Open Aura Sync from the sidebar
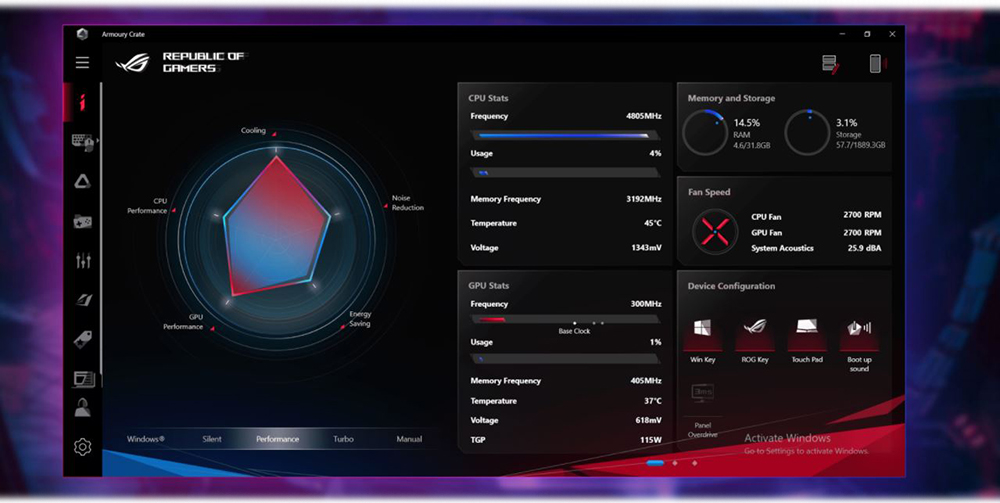This screenshot has height=503, width=1000. coord(82,181)
